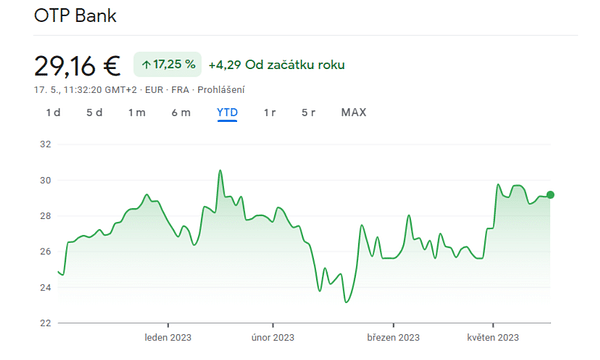Image resolution: width=600 pixels, height=360 pixels.
Task: Click the březen 2023 axis marker
Action: click(393, 337)
